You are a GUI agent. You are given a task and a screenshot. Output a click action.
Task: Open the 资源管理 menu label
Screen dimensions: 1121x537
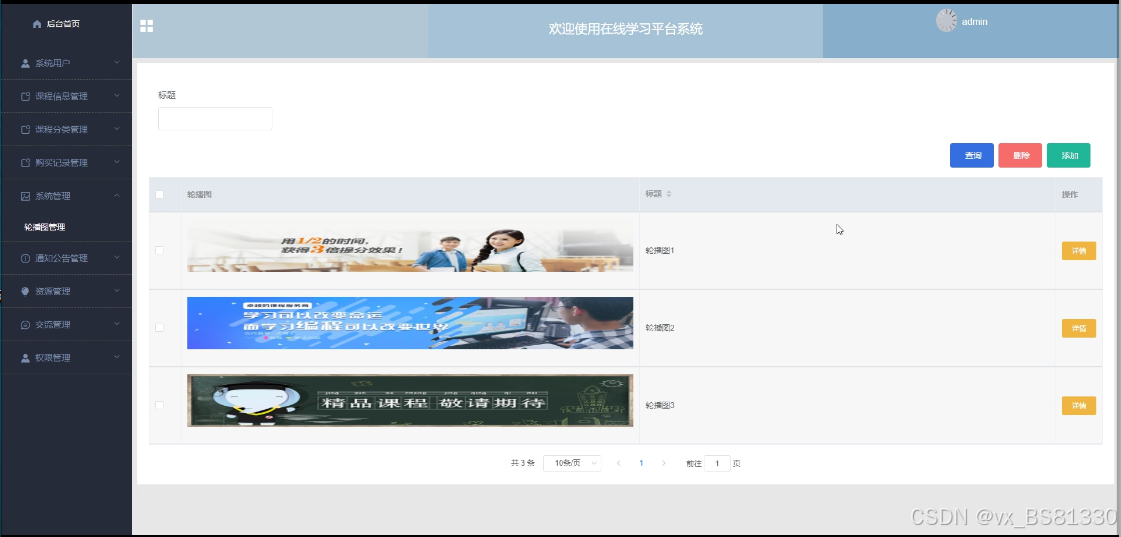pyautogui.click(x=53, y=291)
